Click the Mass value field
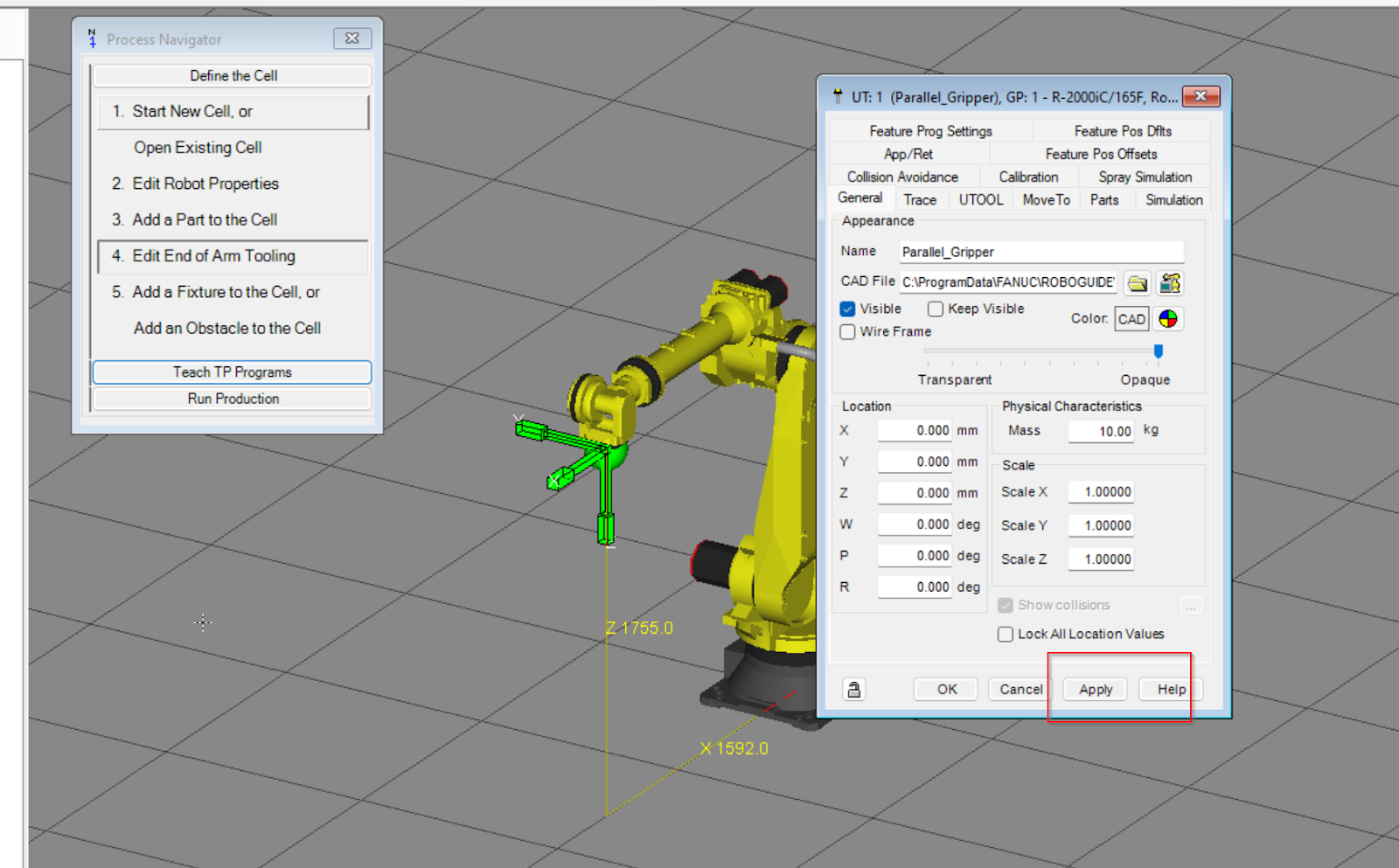The height and width of the screenshot is (868, 1399). 1101,431
